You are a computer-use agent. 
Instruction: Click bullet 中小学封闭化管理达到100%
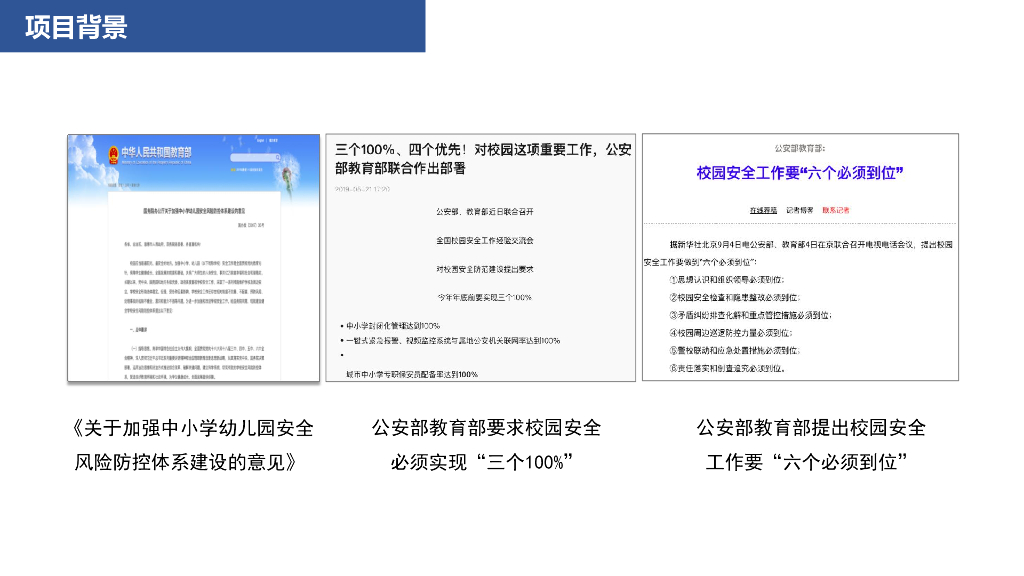[x=390, y=325]
